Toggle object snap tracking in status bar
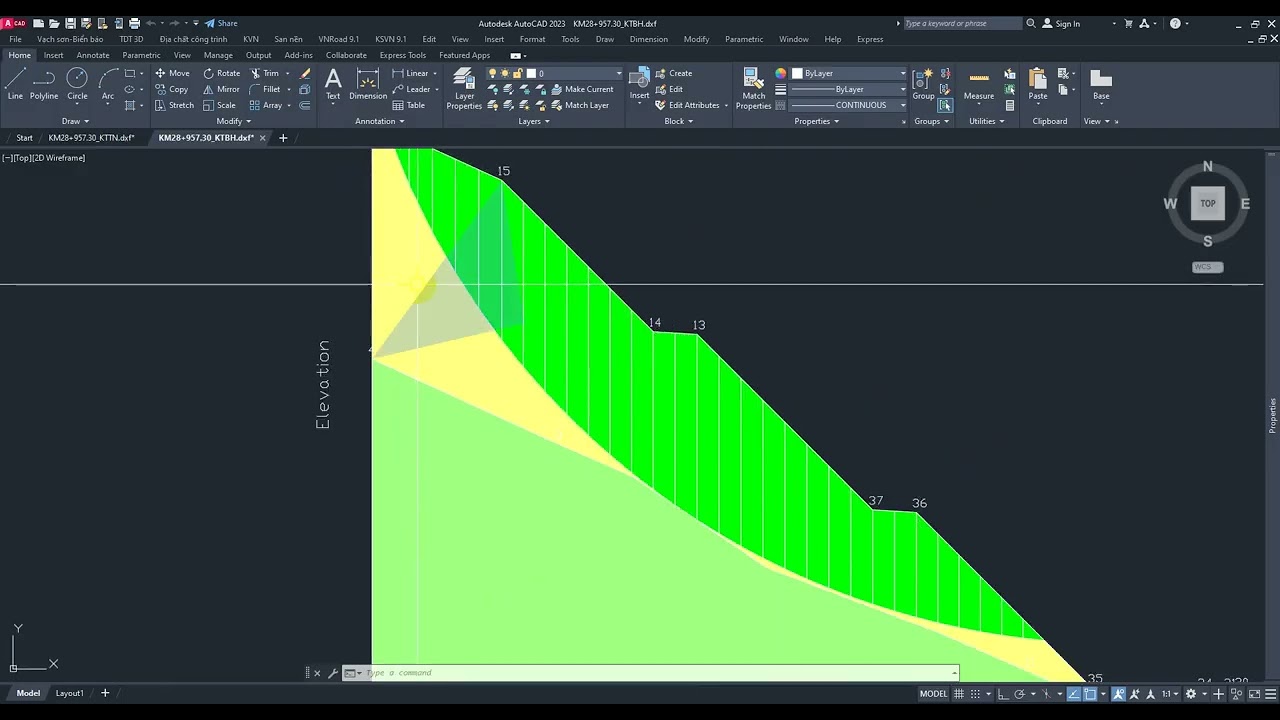1280x720 pixels. pyautogui.click(x=1074, y=694)
